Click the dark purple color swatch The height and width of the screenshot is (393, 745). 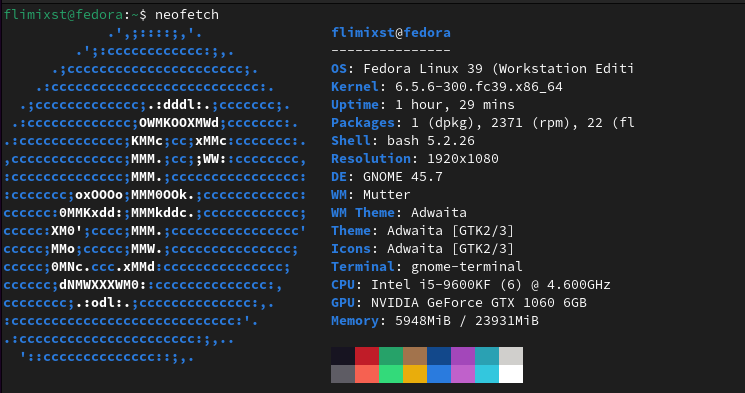pyautogui.click(x=463, y=356)
